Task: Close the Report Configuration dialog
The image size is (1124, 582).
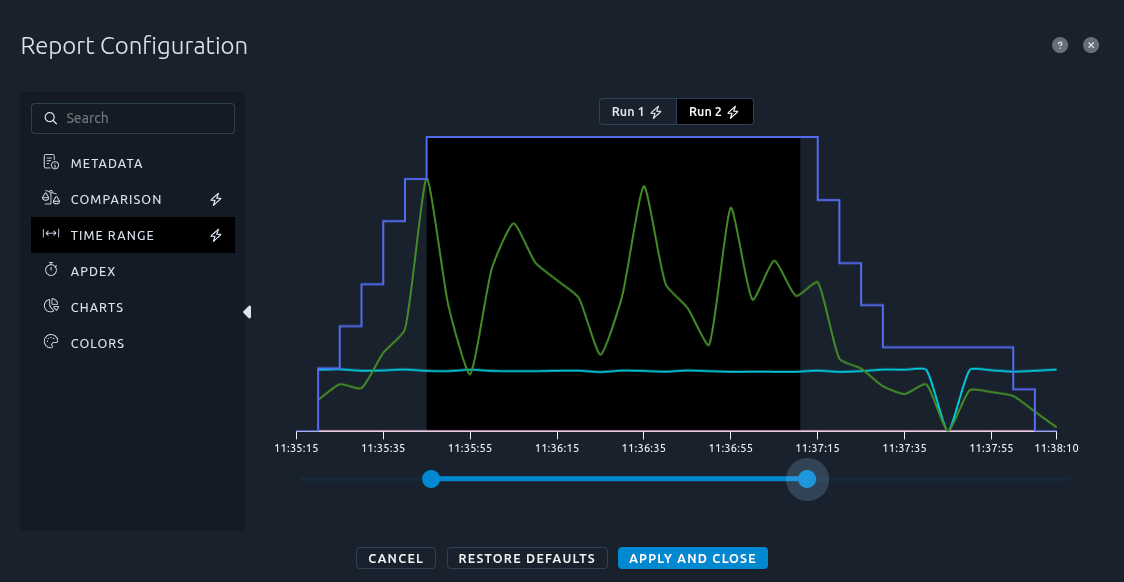Action: (1091, 45)
